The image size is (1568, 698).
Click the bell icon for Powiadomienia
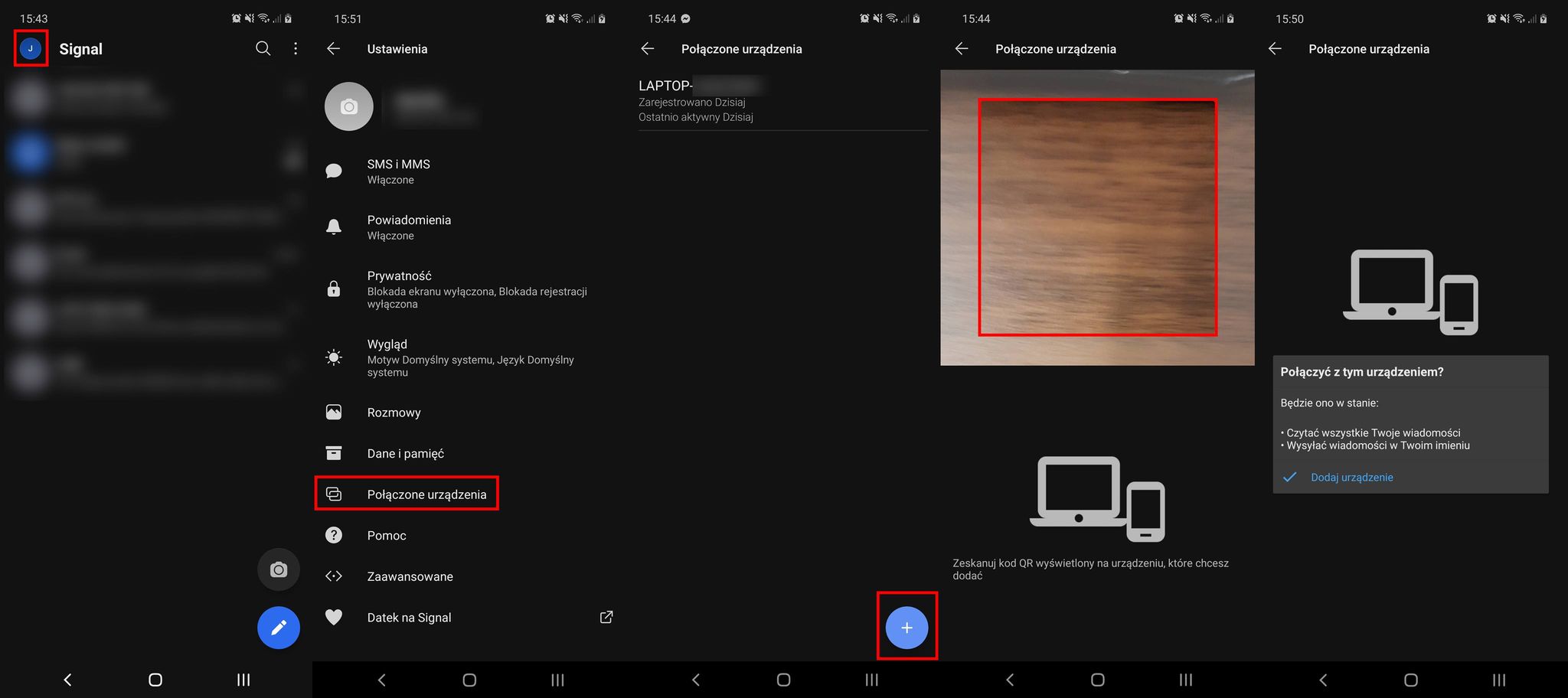pos(334,227)
